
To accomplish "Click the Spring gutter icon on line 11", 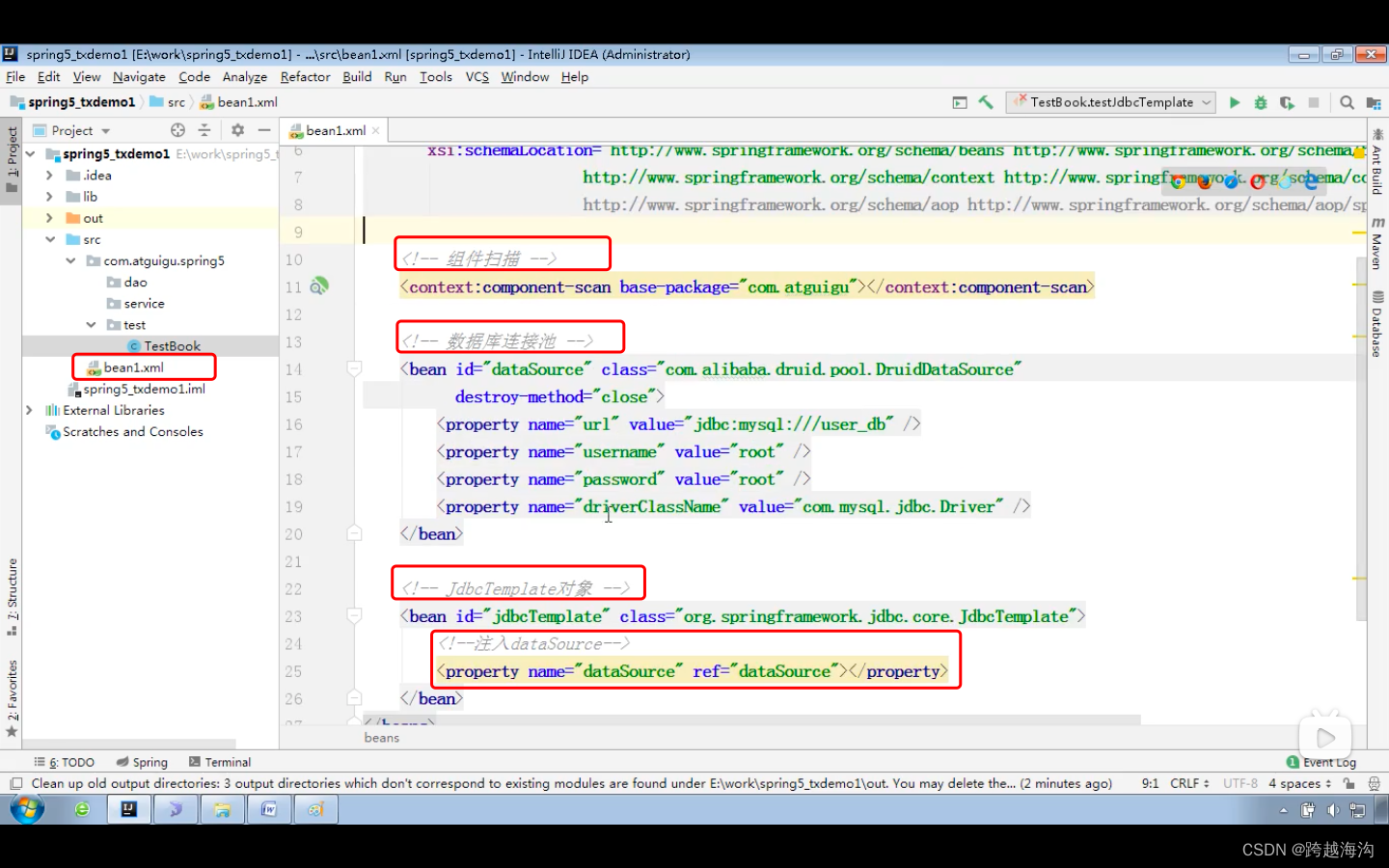I will point(319,286).
